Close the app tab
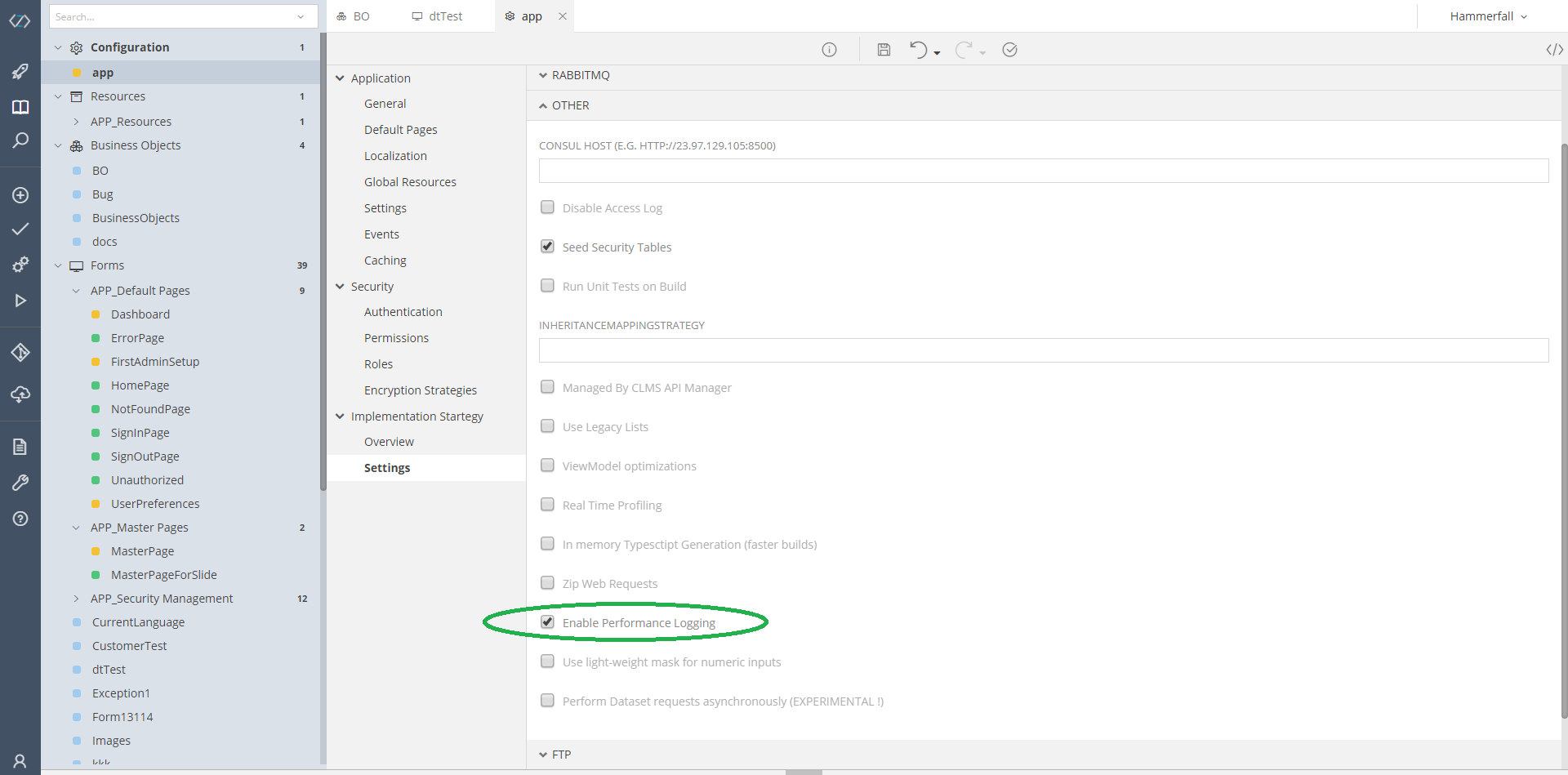Image resolution: width=1568 pixels, height=775 pixels. (563, 16)
